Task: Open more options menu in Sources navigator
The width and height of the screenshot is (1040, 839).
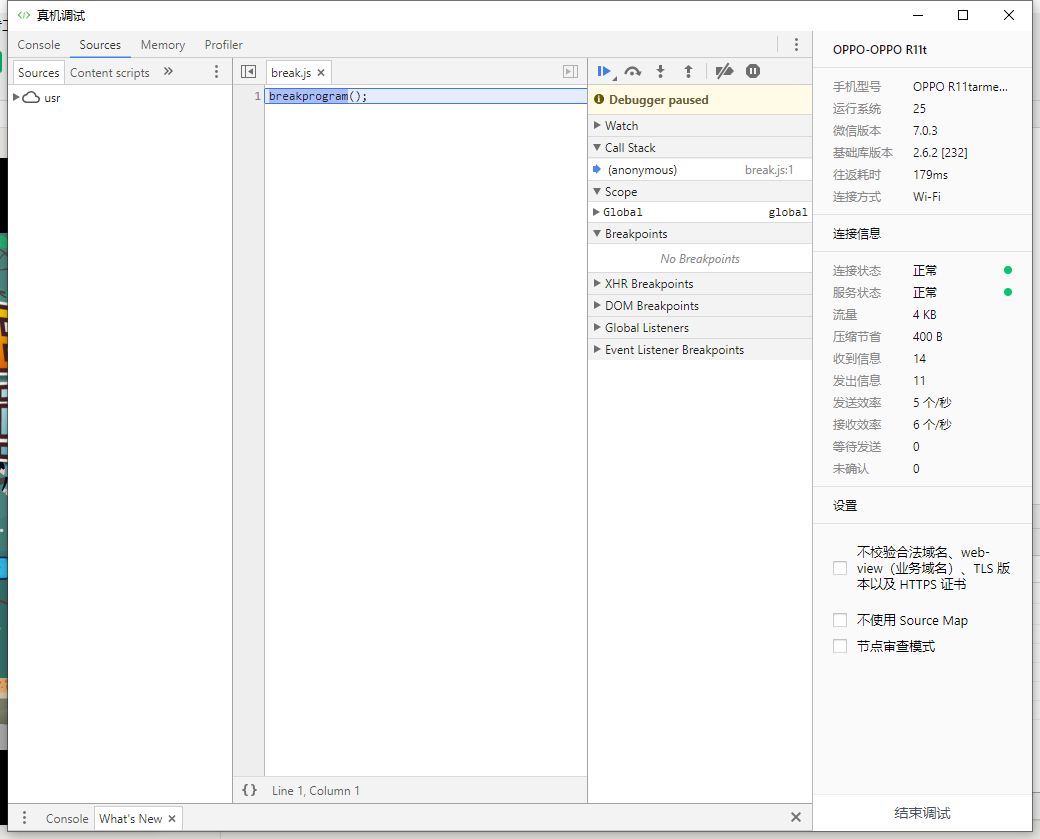Action: click(216, 72)
